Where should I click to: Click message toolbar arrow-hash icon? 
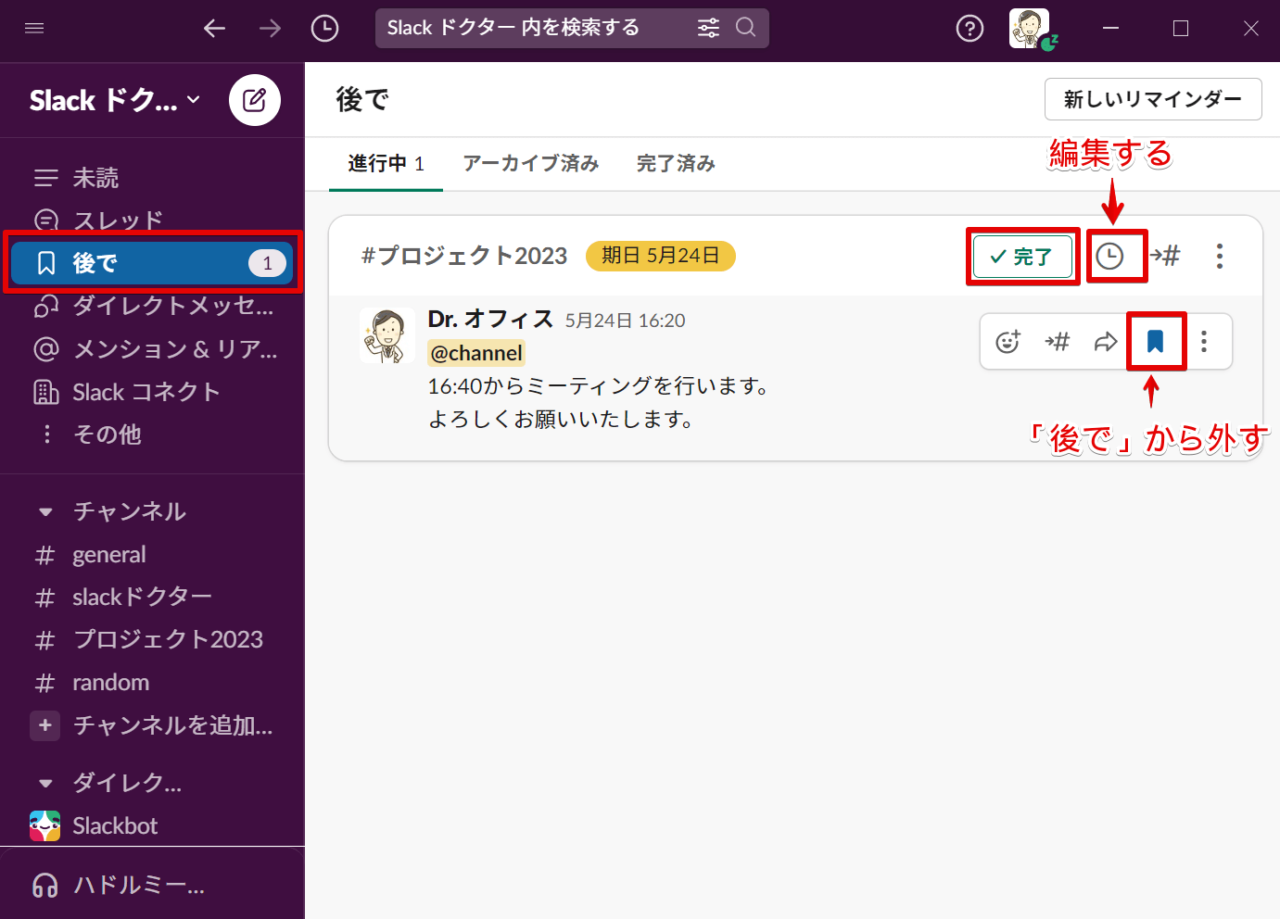1057,342
